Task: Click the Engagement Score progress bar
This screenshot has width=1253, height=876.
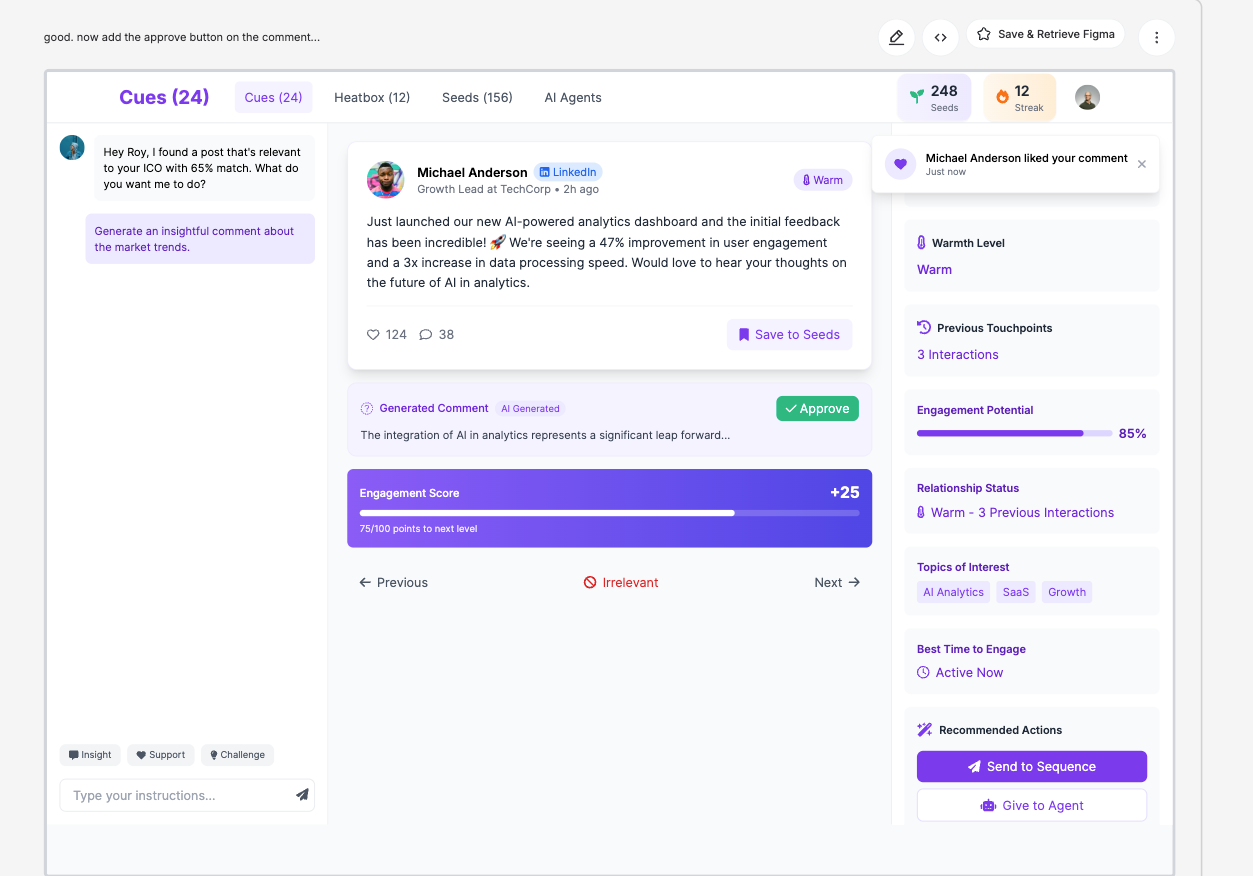Action: [609, 513]
